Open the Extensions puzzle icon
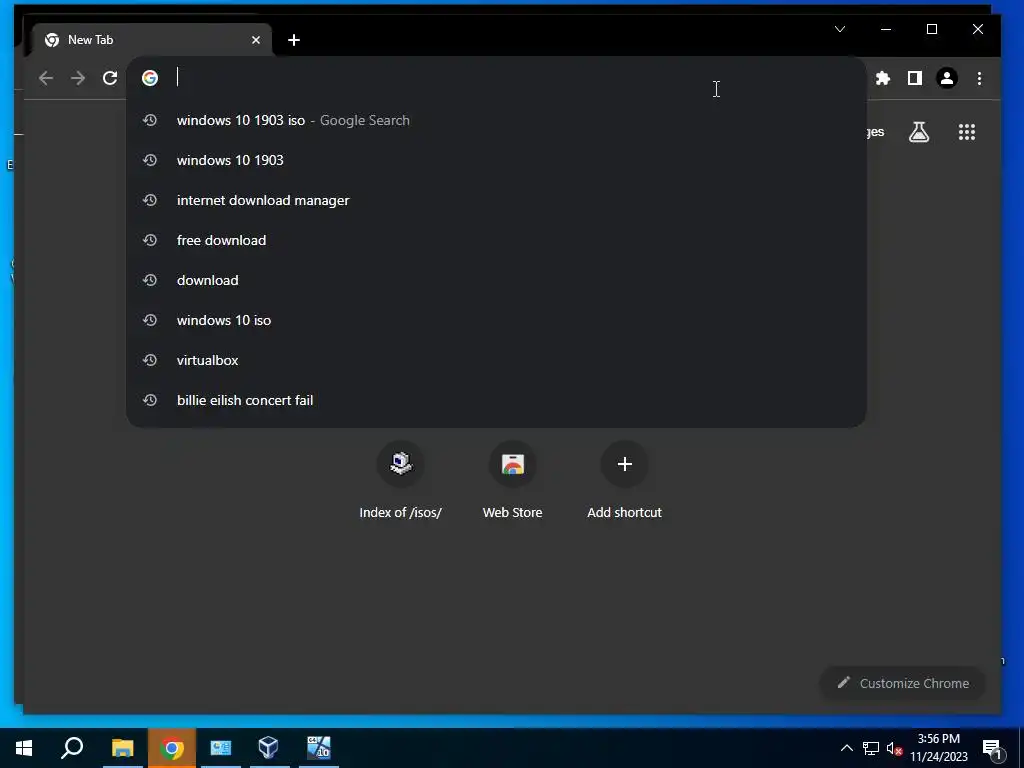The height and width of the screenshot is (768, 1024). pos(883,78)
